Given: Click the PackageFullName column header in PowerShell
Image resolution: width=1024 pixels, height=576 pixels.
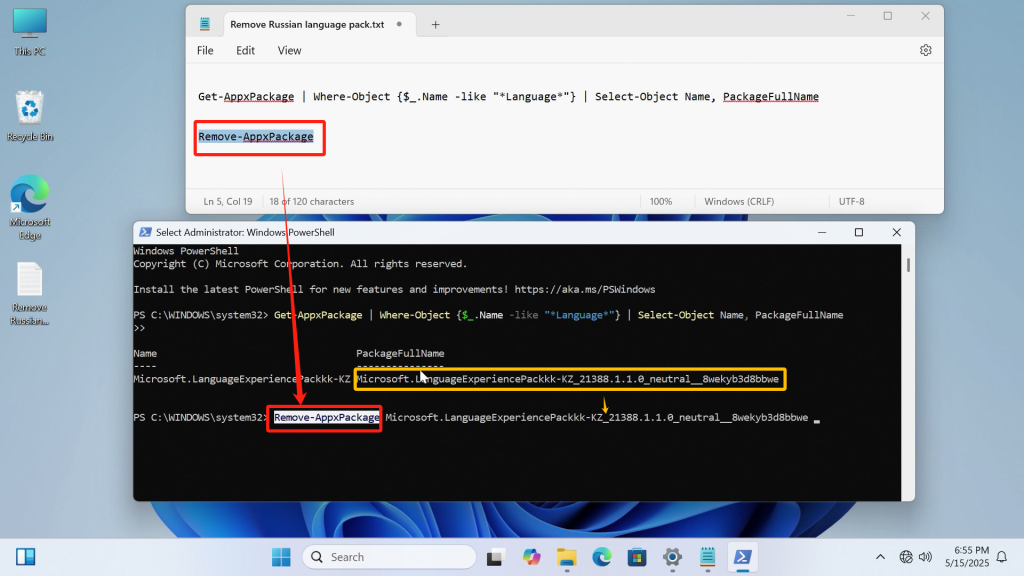Looking at the screenshot, I should (400, 353).
